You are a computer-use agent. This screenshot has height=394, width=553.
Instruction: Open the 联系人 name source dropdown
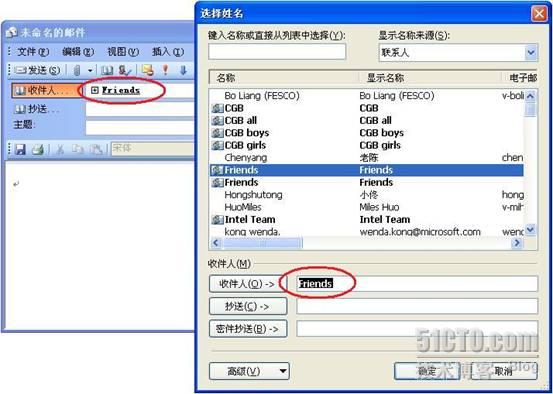[531, 53]
